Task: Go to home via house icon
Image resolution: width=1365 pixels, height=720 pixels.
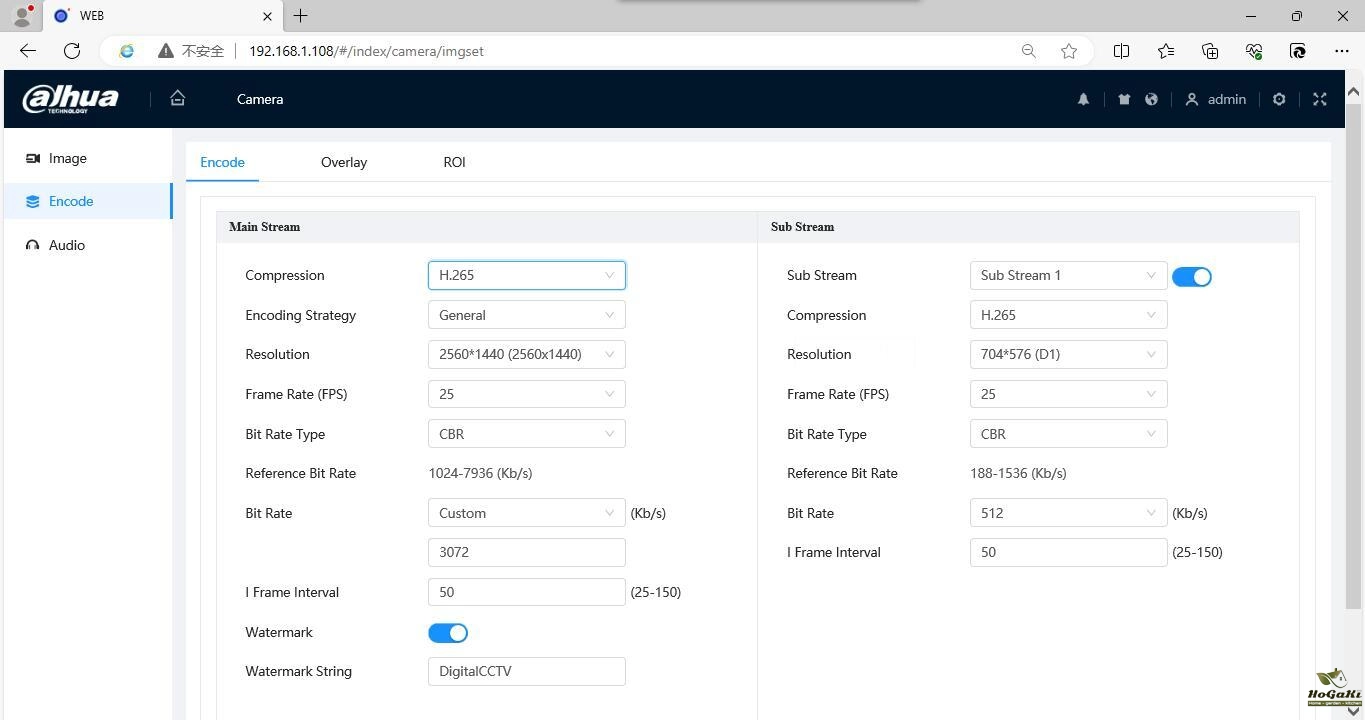Action: [178, 98]
